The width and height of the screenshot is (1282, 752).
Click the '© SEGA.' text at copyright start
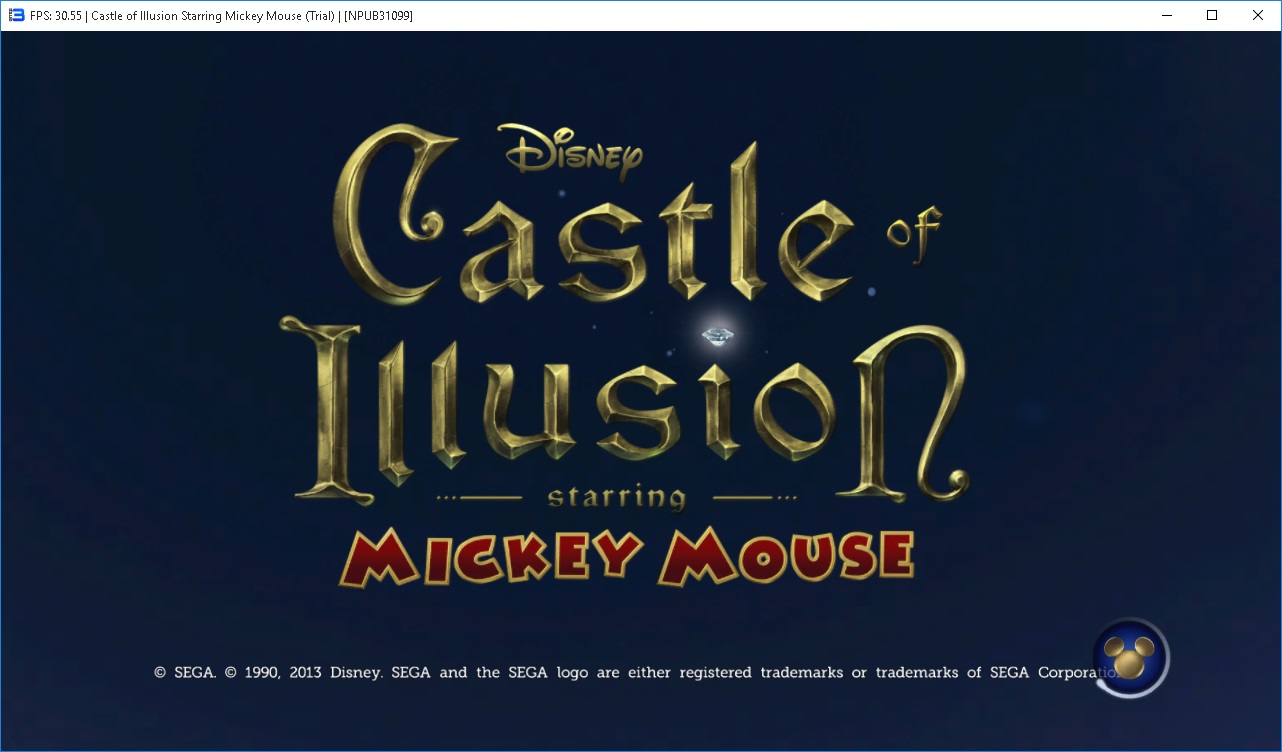tap(184, 673)
